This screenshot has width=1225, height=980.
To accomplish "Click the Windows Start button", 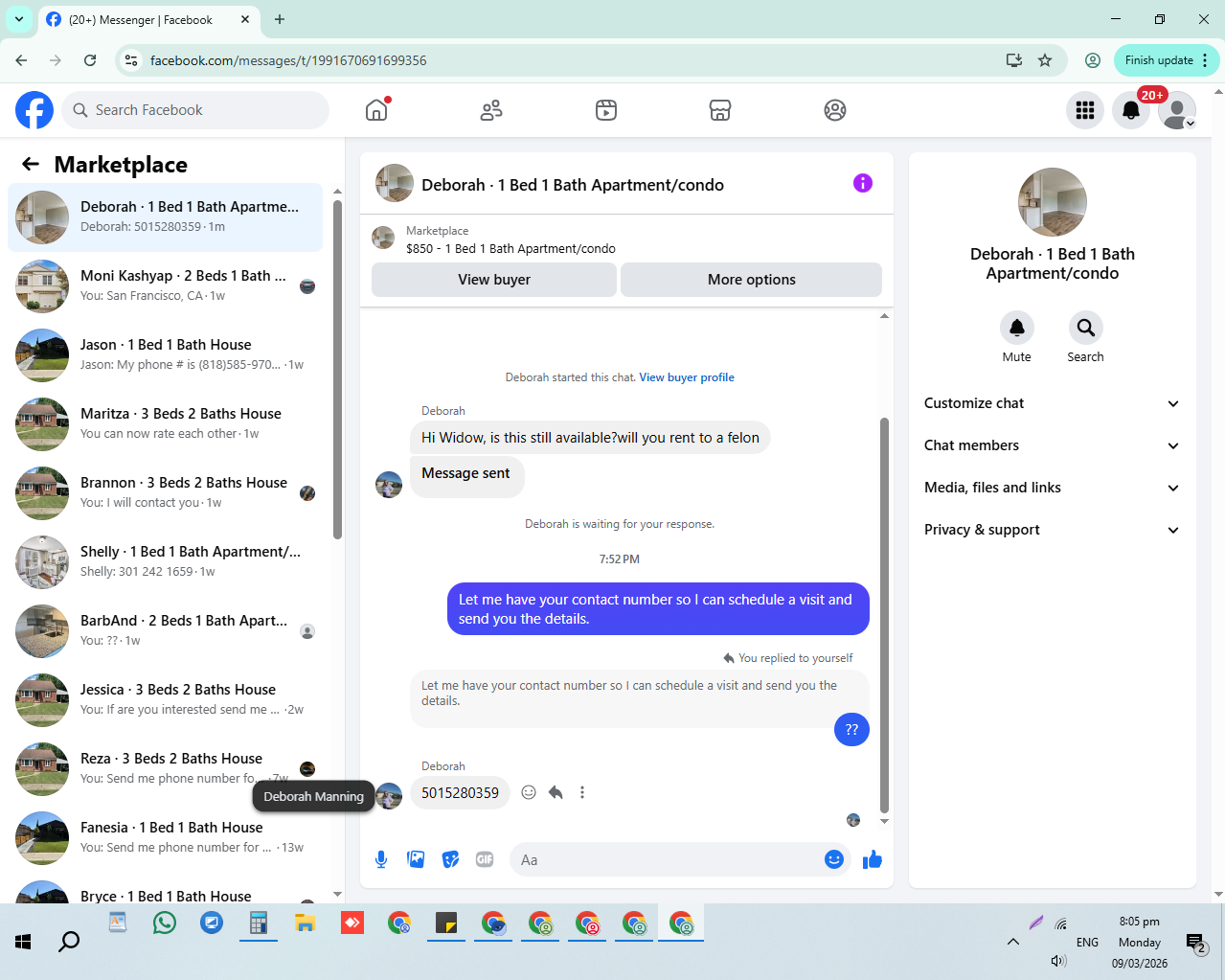I will (24, 942).
